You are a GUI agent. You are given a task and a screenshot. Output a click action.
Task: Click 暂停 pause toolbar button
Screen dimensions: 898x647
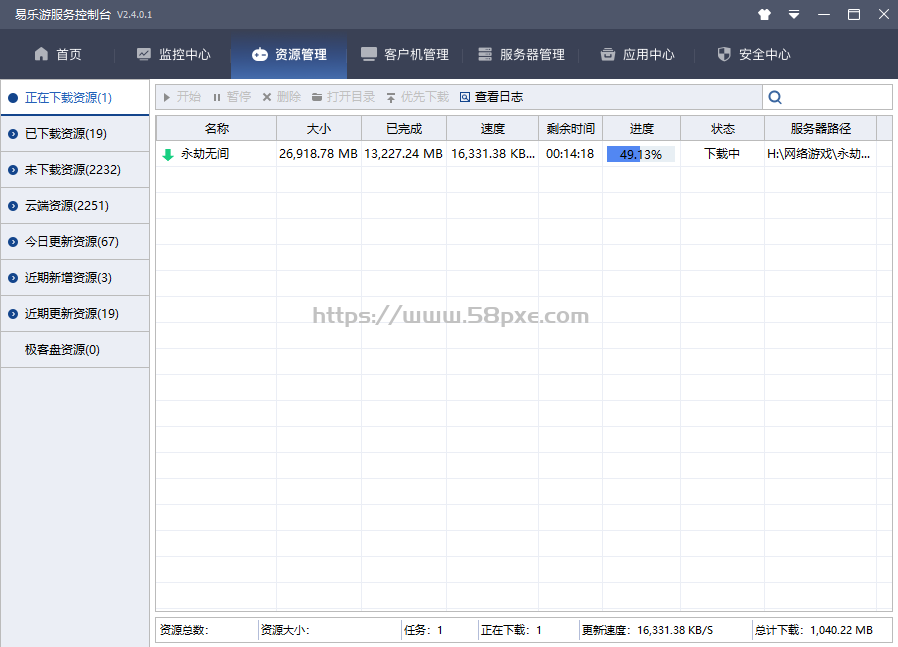[232, 97]
